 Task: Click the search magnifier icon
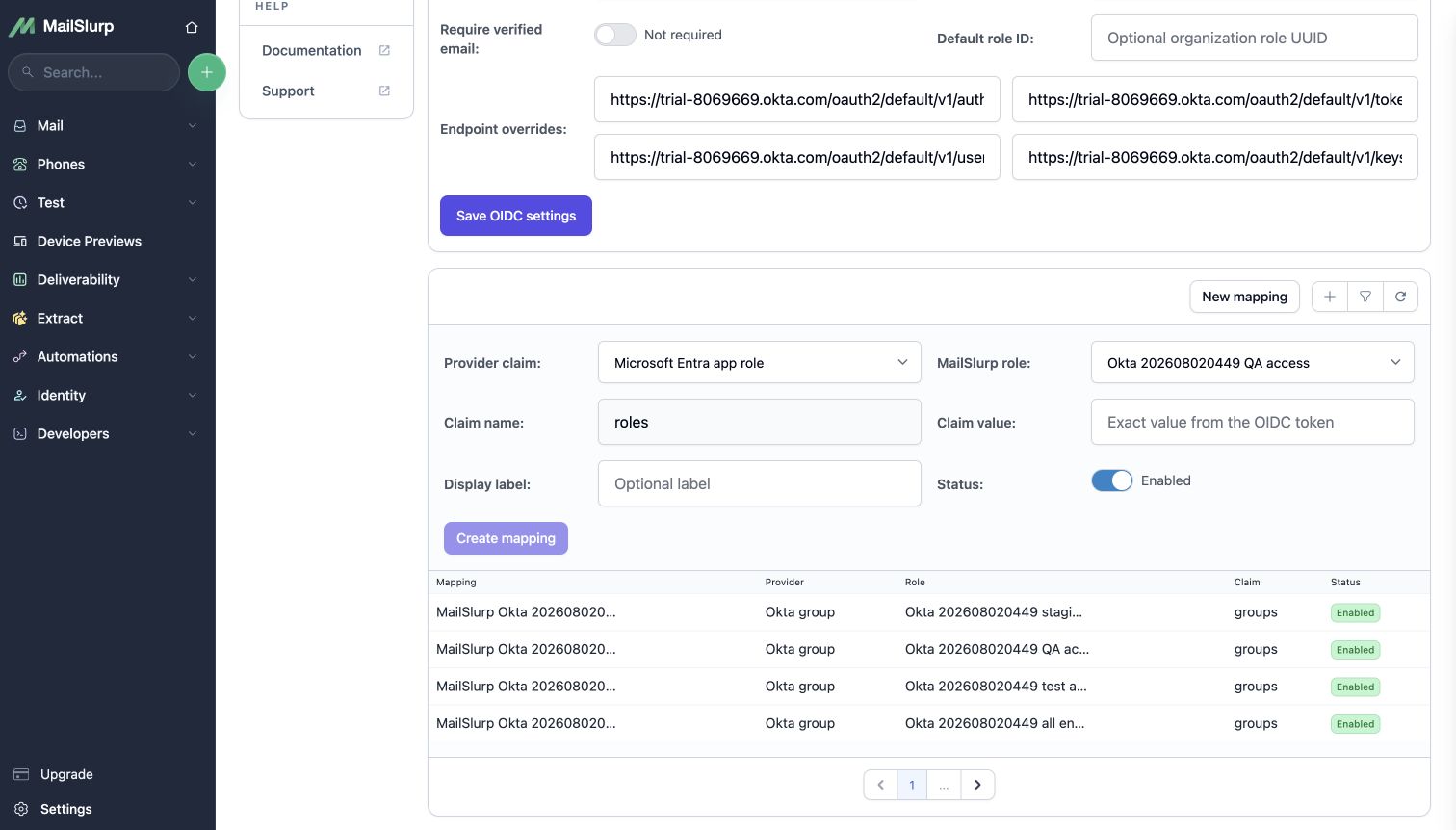coord(28,72)
